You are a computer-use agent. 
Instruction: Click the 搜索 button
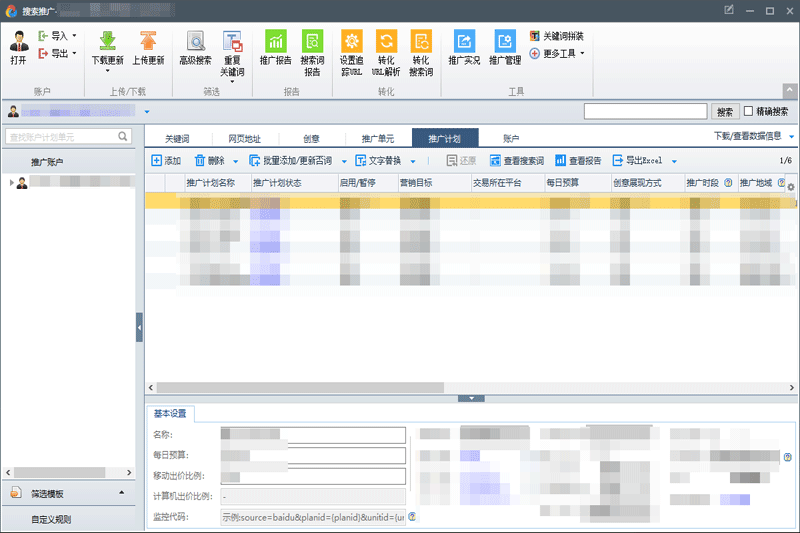tap(725, 112)
